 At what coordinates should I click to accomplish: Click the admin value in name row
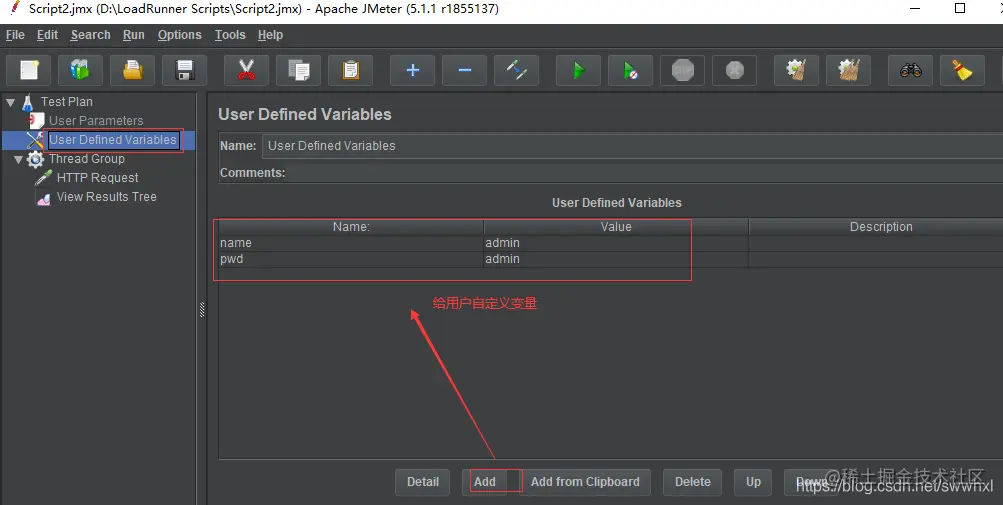tap(616, 243)
